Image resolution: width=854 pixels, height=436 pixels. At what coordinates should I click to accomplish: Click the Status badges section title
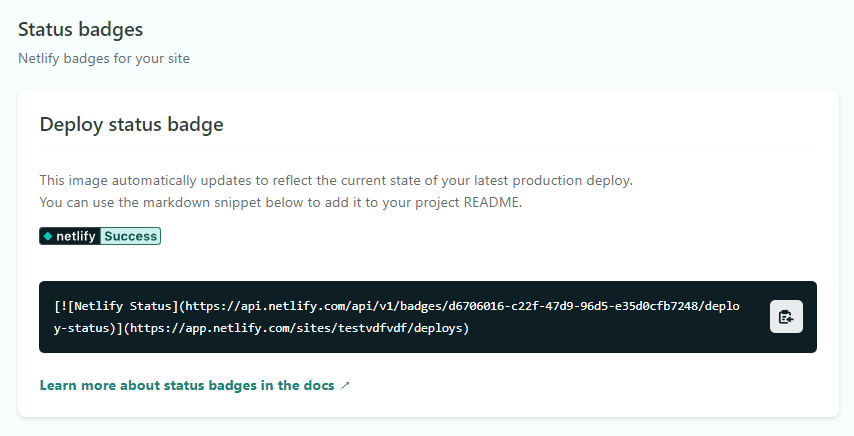coord(80,30)
